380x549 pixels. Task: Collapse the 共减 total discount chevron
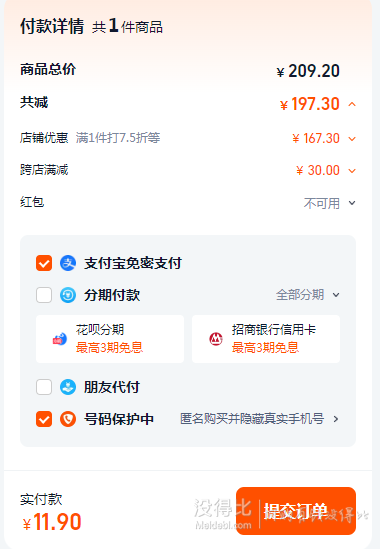[x=352, y=104]
